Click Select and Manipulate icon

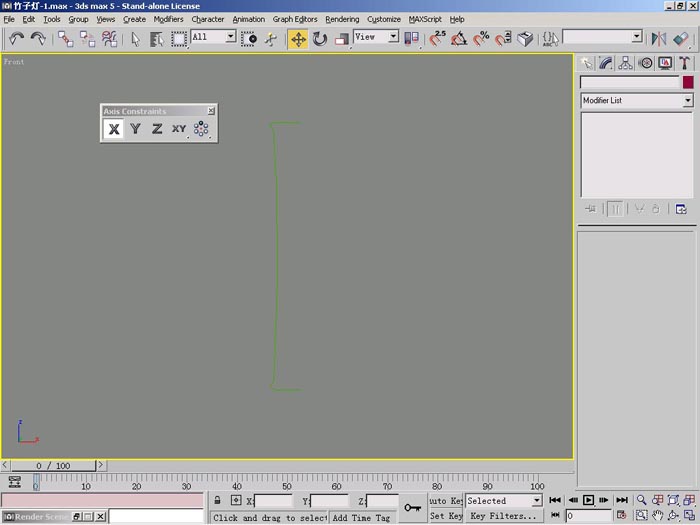[271, 39]
